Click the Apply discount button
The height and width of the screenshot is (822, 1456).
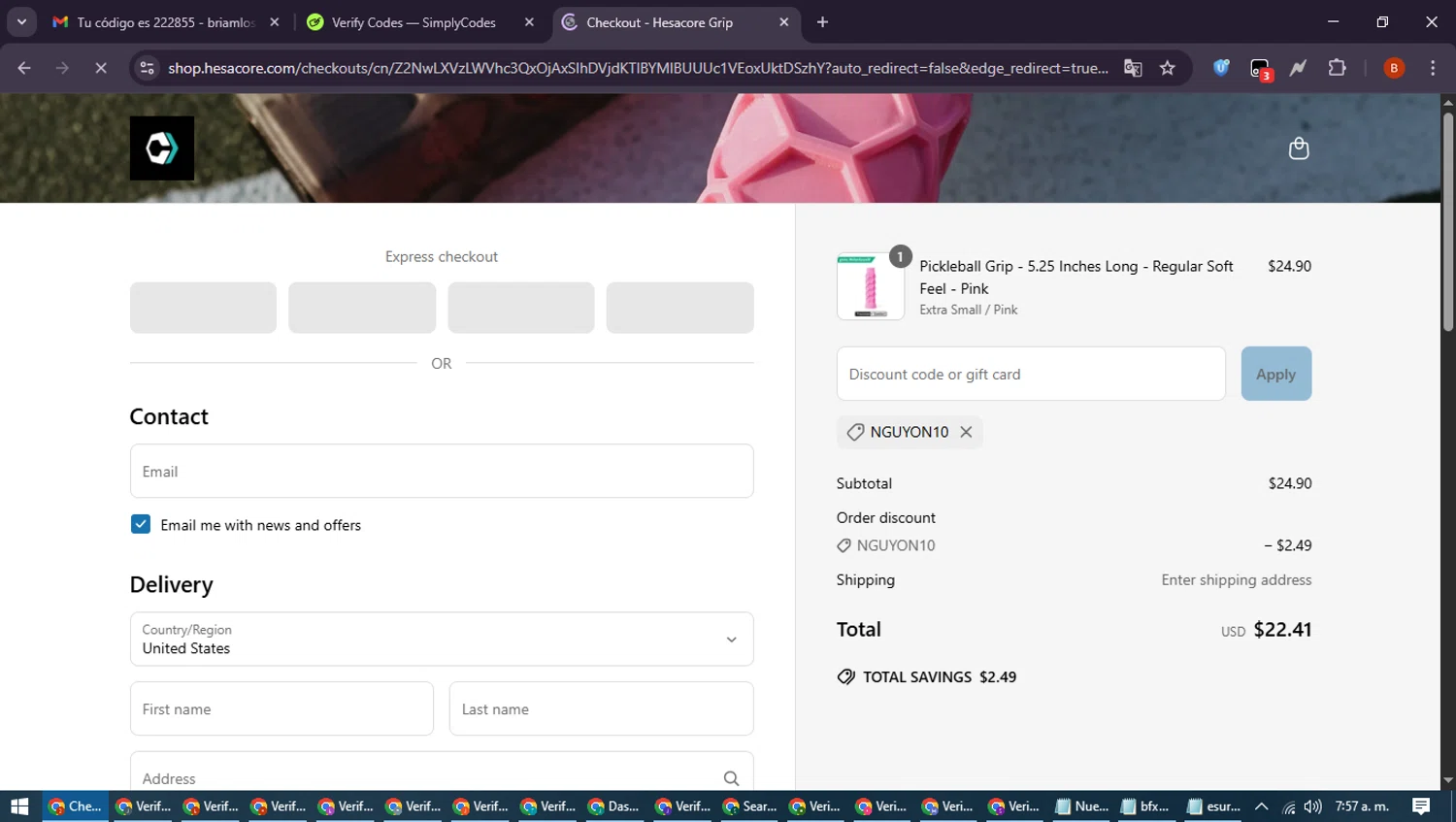(1275, 374)
